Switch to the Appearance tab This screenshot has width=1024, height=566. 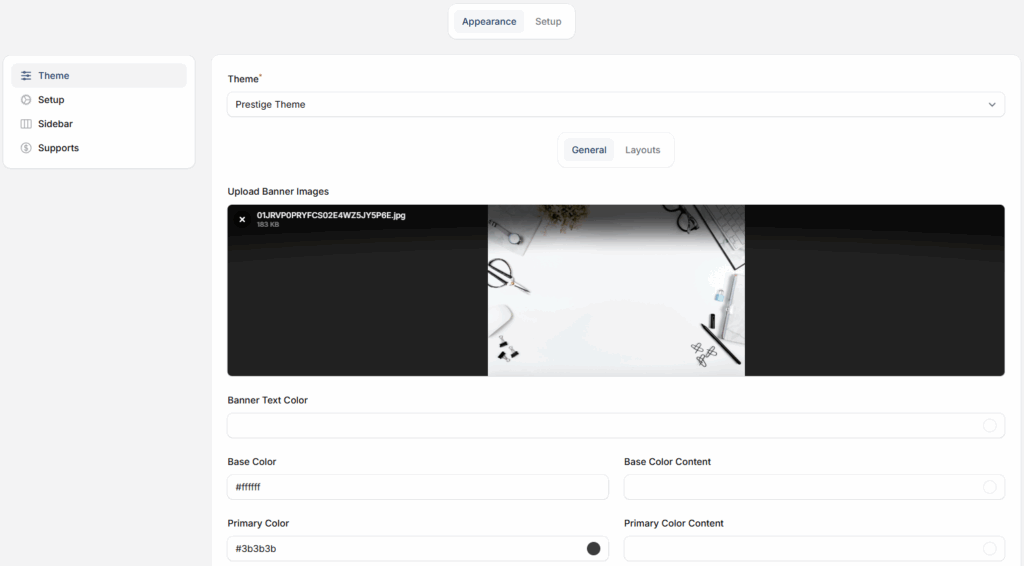pos(489,22)
